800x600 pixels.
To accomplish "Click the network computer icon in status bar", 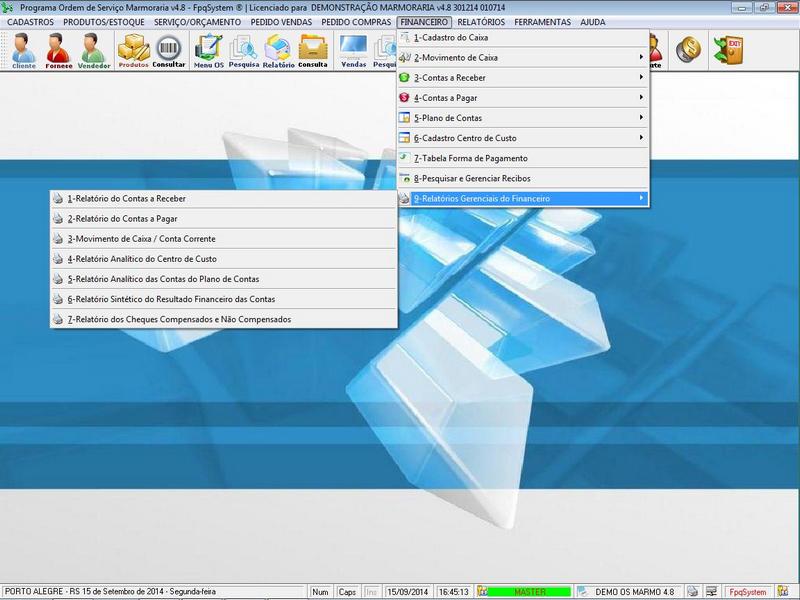I will [x=711, y=592].
